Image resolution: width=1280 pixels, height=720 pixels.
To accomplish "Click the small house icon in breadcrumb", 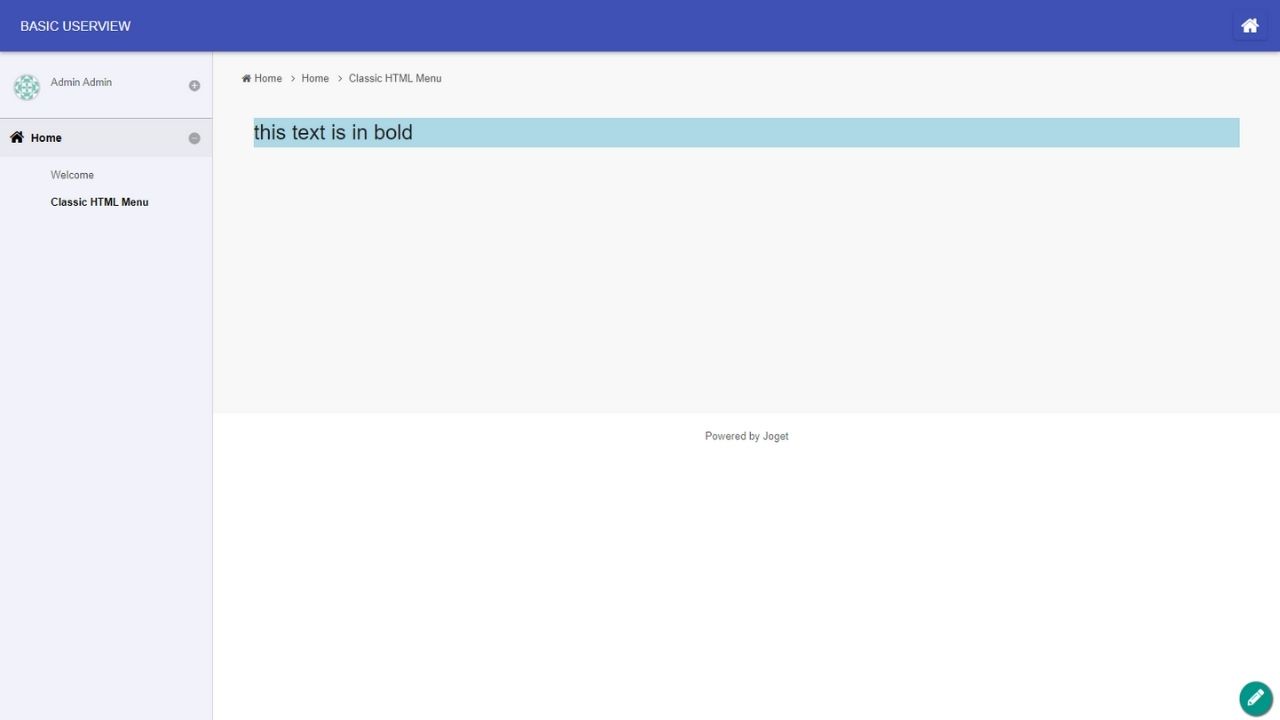I will [246, 79].
